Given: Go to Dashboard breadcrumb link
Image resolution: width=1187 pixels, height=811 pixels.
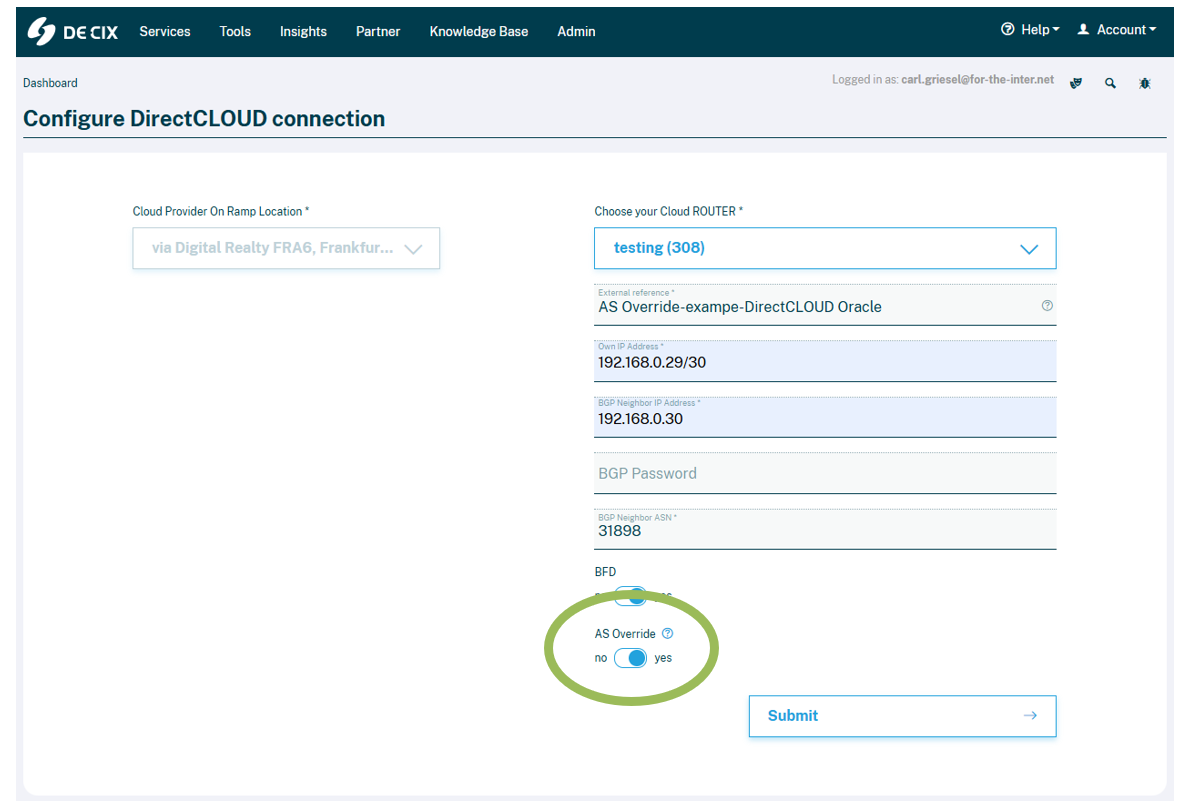Looking at the screenshot, I should (50, 83).
